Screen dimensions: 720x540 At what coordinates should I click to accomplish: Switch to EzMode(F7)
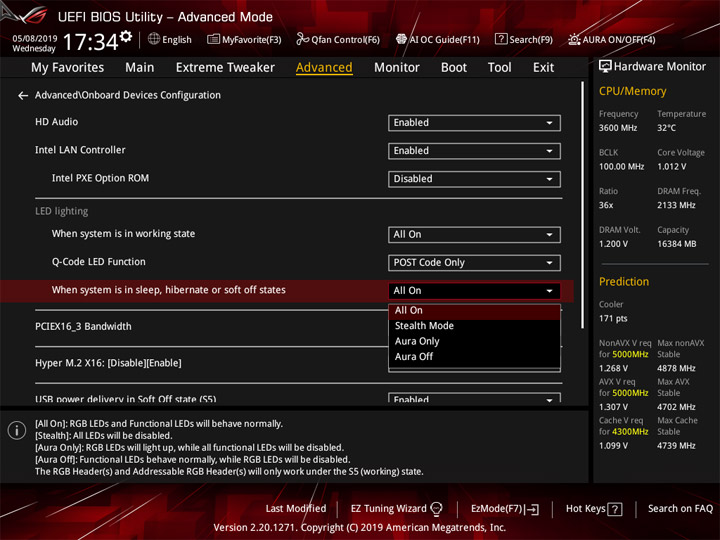tap(497, 509)
